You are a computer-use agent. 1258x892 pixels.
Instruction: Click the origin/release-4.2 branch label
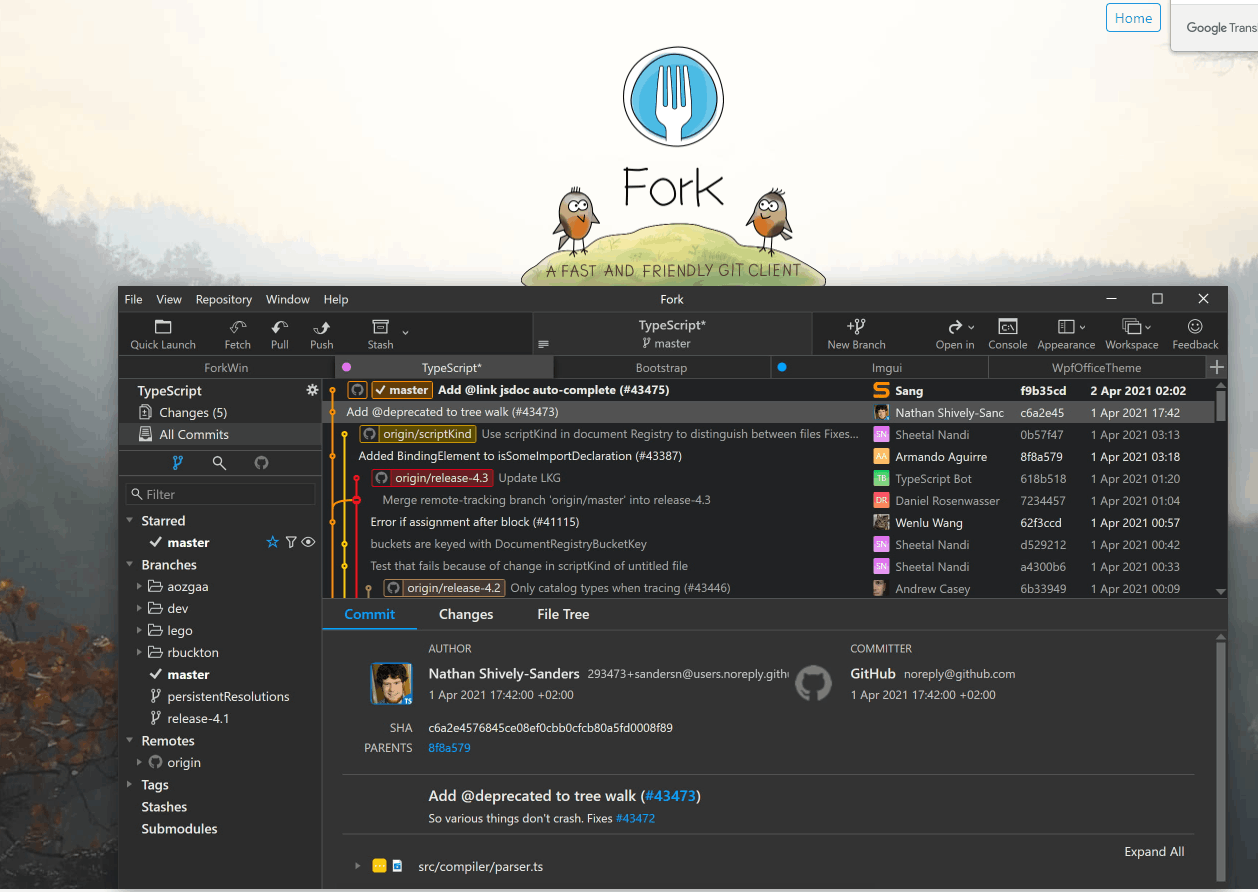[x=444, y=588]
